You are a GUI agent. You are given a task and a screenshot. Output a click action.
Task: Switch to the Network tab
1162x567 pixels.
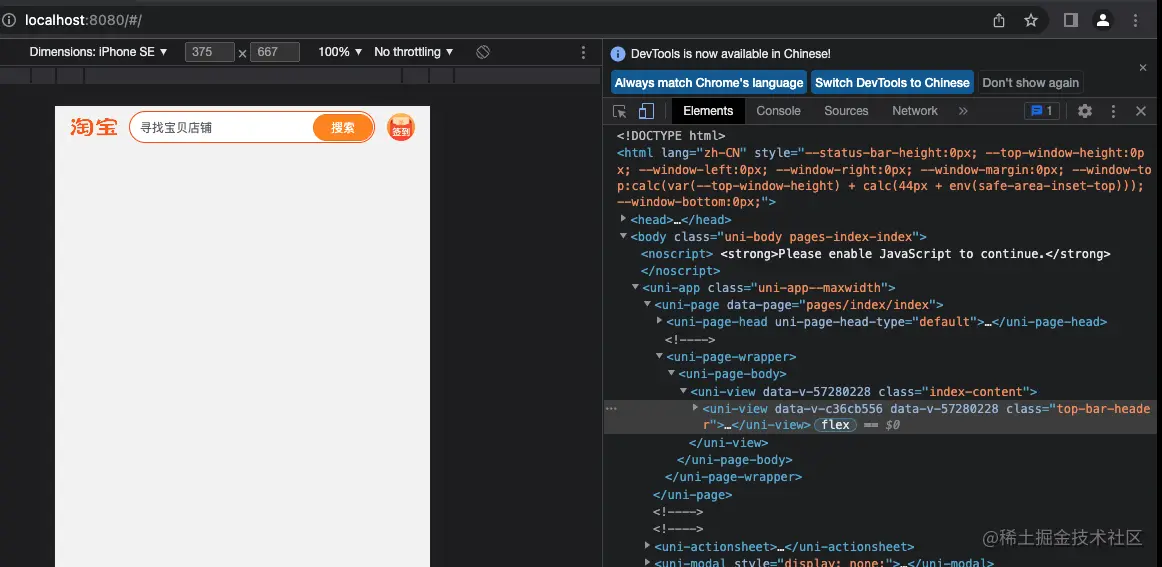914,111
